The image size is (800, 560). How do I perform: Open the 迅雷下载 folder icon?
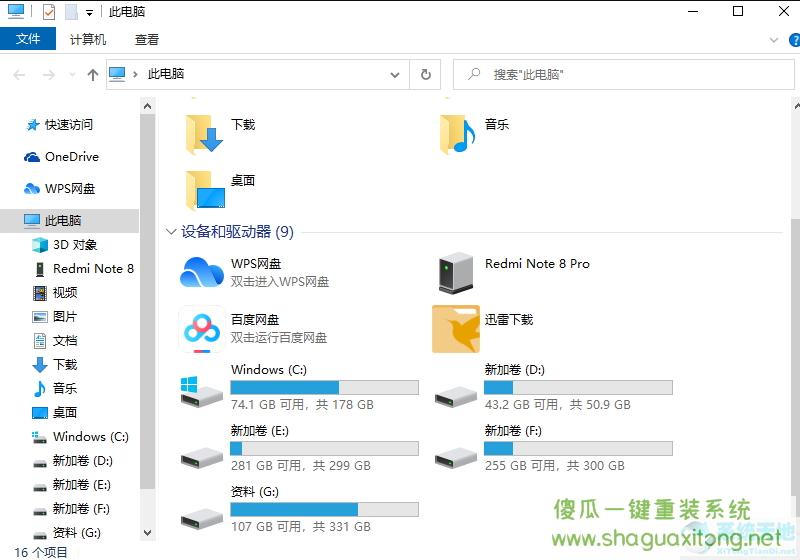(x=456, y=329)
